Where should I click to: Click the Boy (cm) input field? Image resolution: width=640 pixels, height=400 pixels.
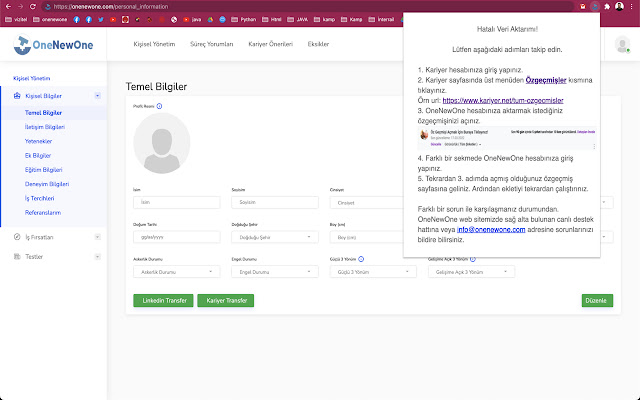(367, 237)
